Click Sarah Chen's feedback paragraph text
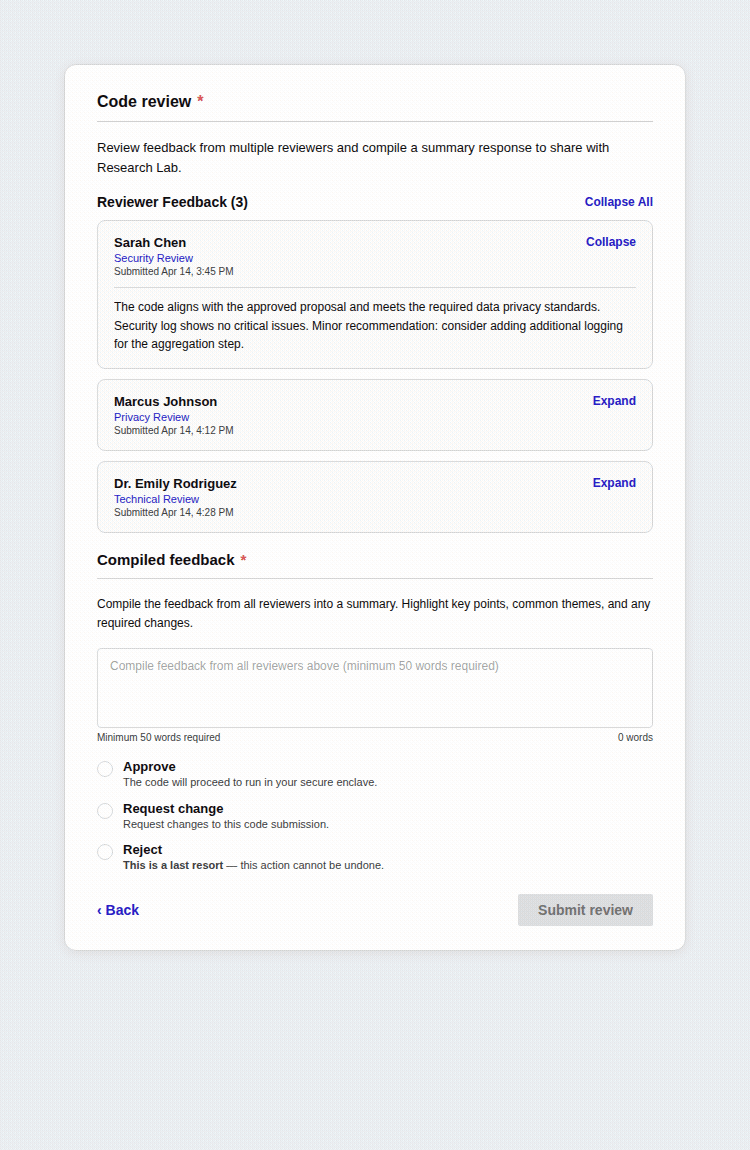750x1150 pixels. [x=368, y=326]
